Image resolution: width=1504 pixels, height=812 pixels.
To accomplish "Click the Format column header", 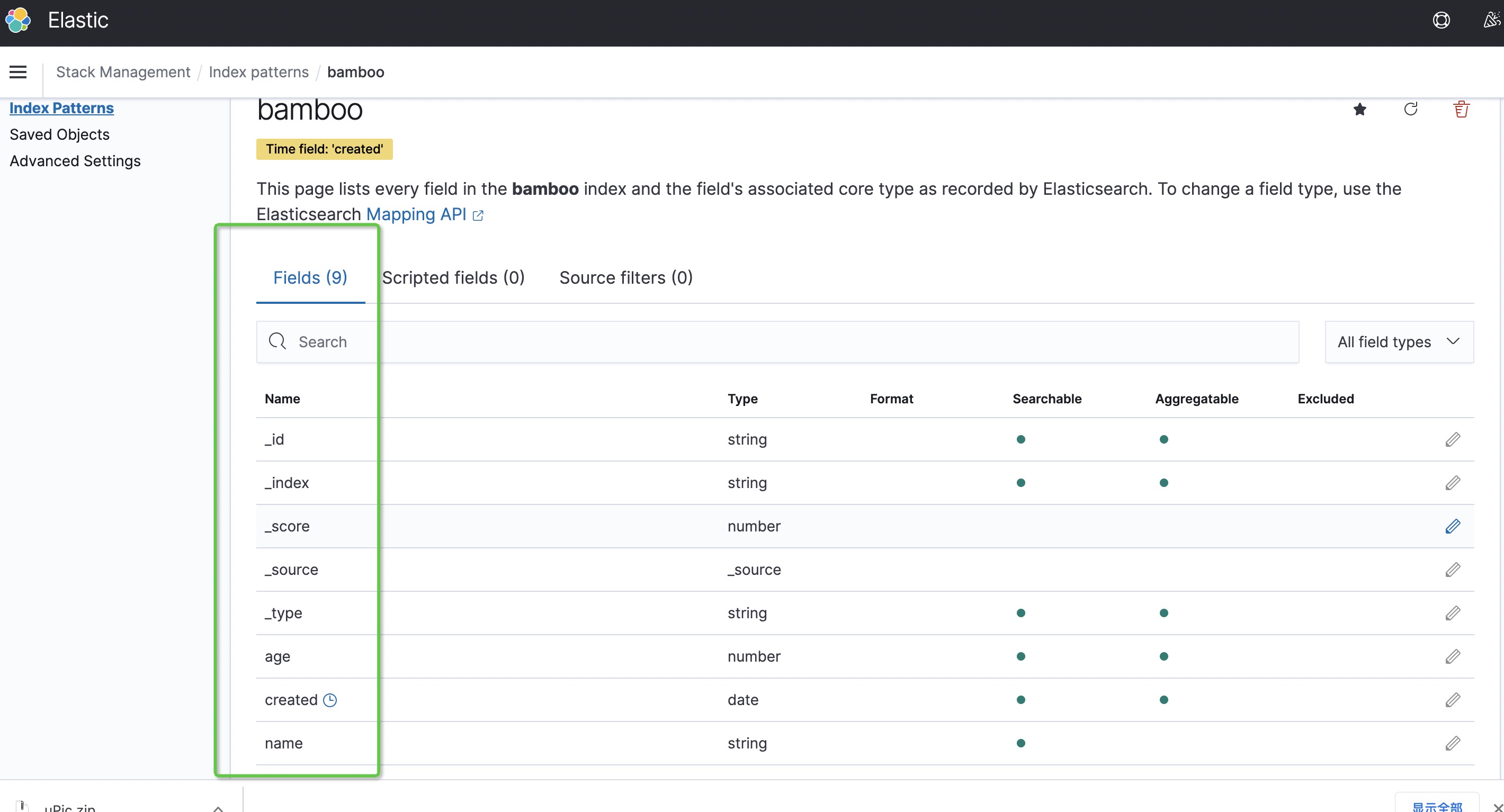I will coord(891,399).
